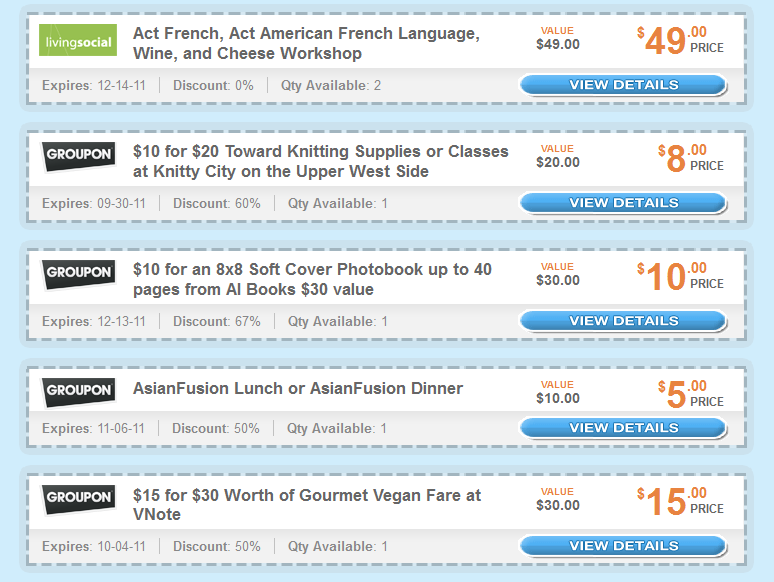View details for French Language Workshop deal
Image resolution: width=774 pixels, height=582 pixels.
[x=623, y=85]
